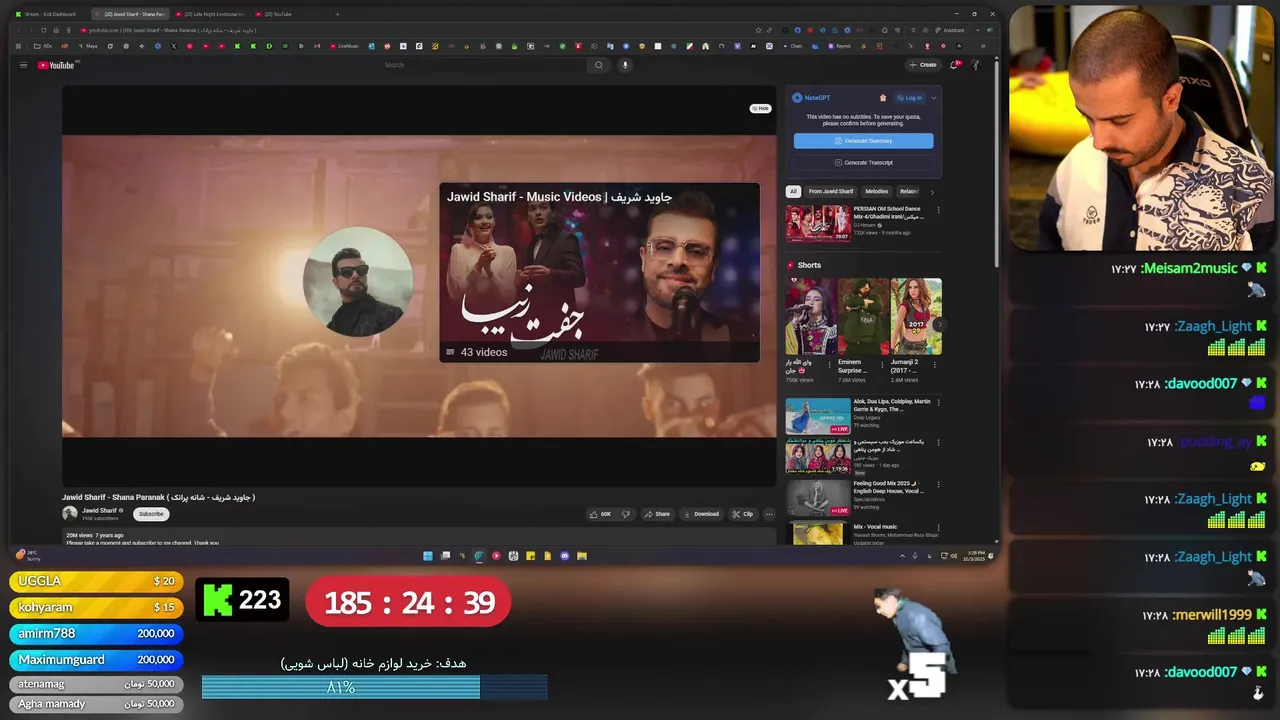Open Jawid Sharif channel avatar below video
Viewport: 1280px width, 720px height.
click(69, 514)
